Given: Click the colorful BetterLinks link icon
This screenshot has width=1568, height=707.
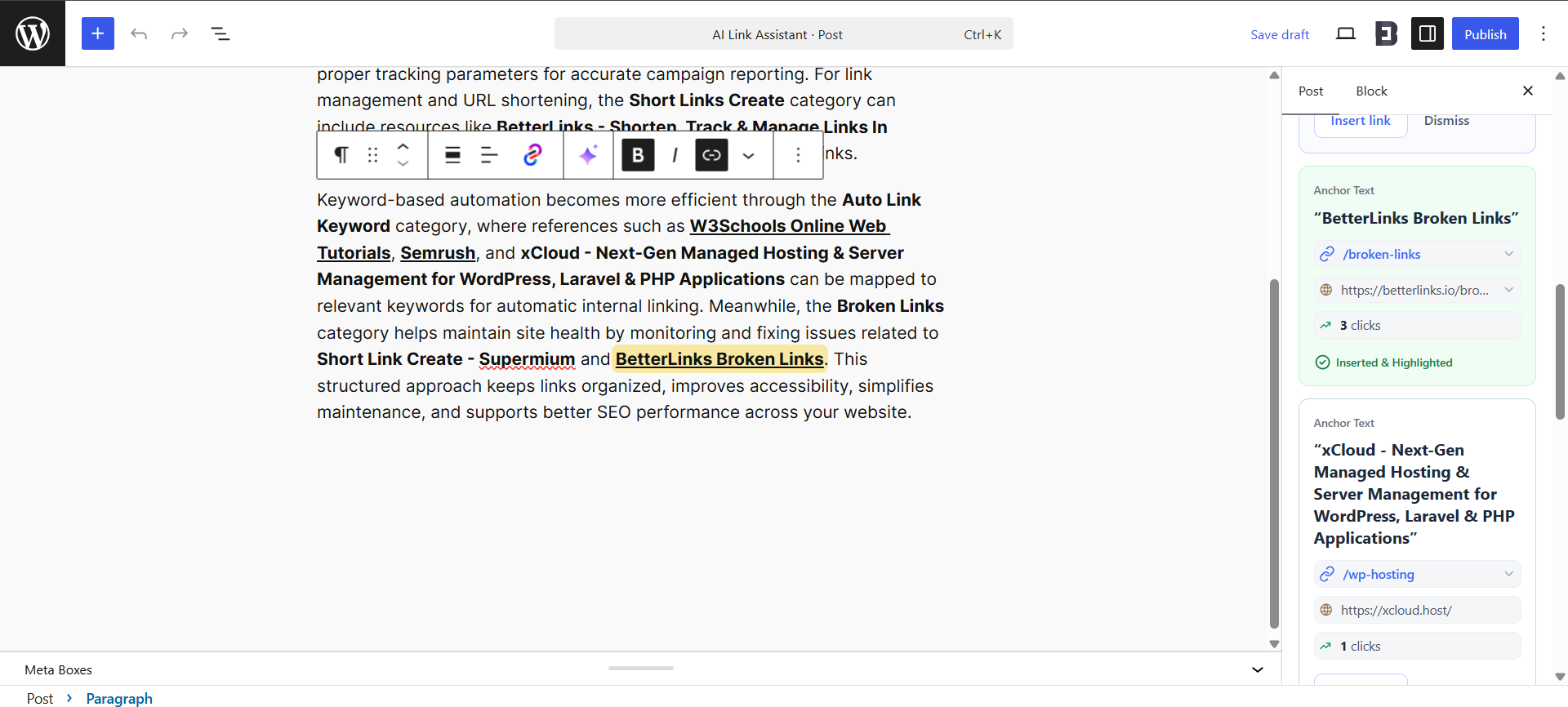Looking at the screenshot, I should click(532, 155).
